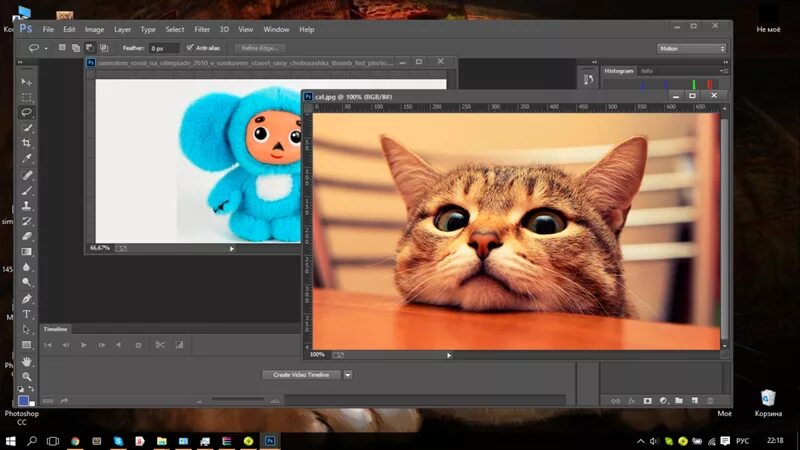Toggle the Anti-alias checkbox

[190, 47]
